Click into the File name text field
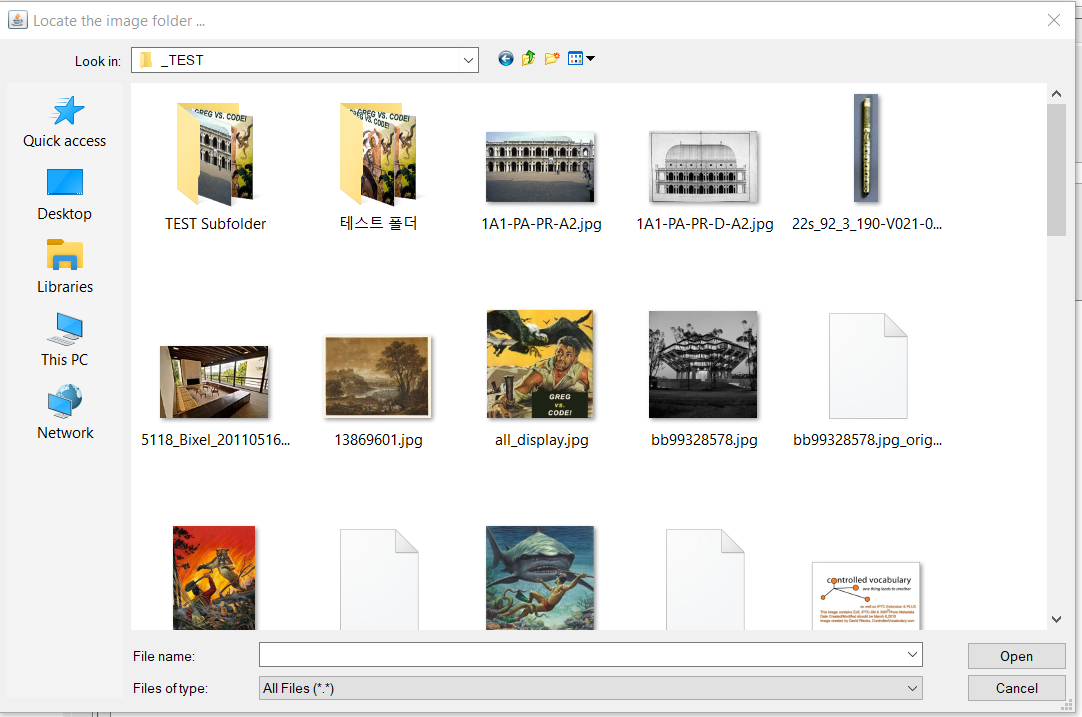The image size is (1082, 717). point(581,655)
